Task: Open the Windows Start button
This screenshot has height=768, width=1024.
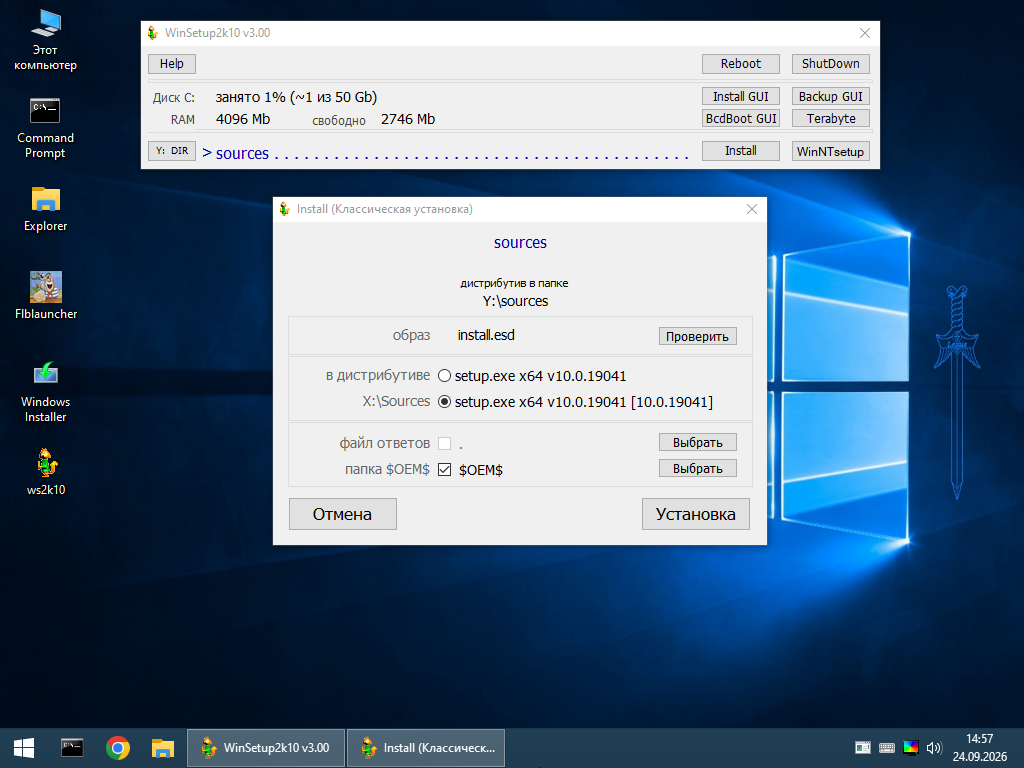Action: [24, 748]
